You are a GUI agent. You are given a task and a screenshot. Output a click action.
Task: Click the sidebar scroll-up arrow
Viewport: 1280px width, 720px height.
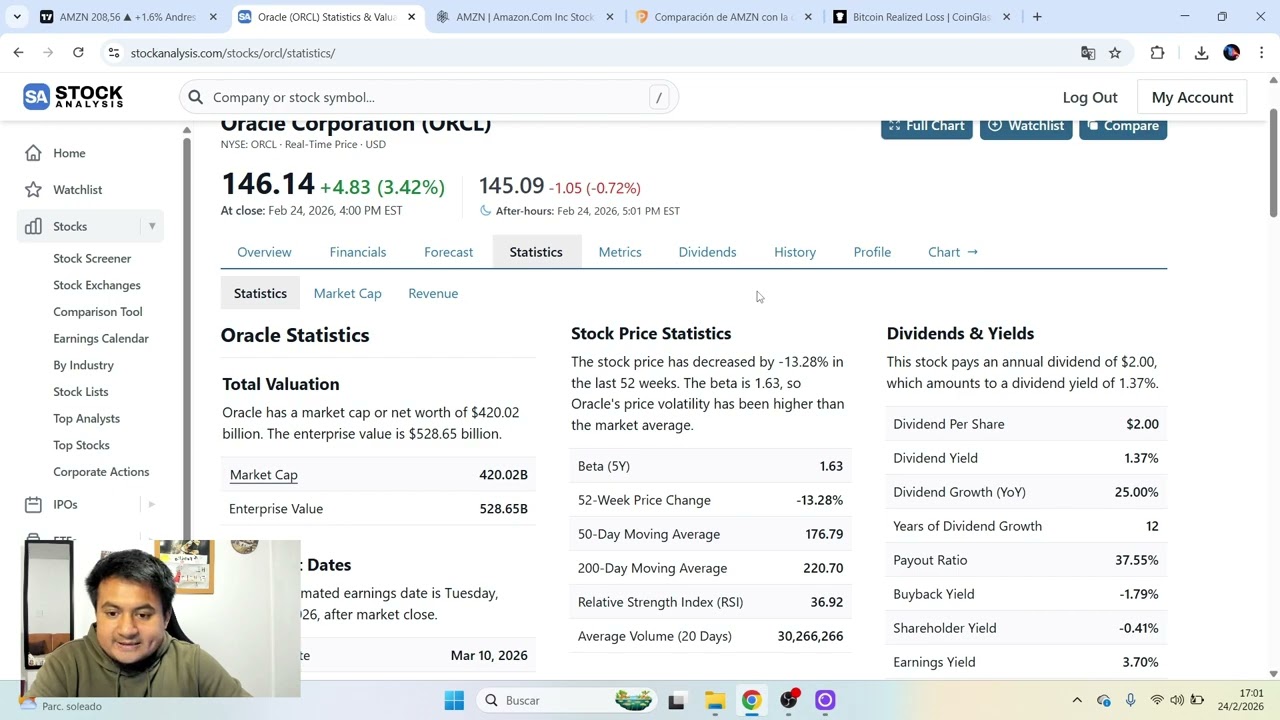click(186, 130)
